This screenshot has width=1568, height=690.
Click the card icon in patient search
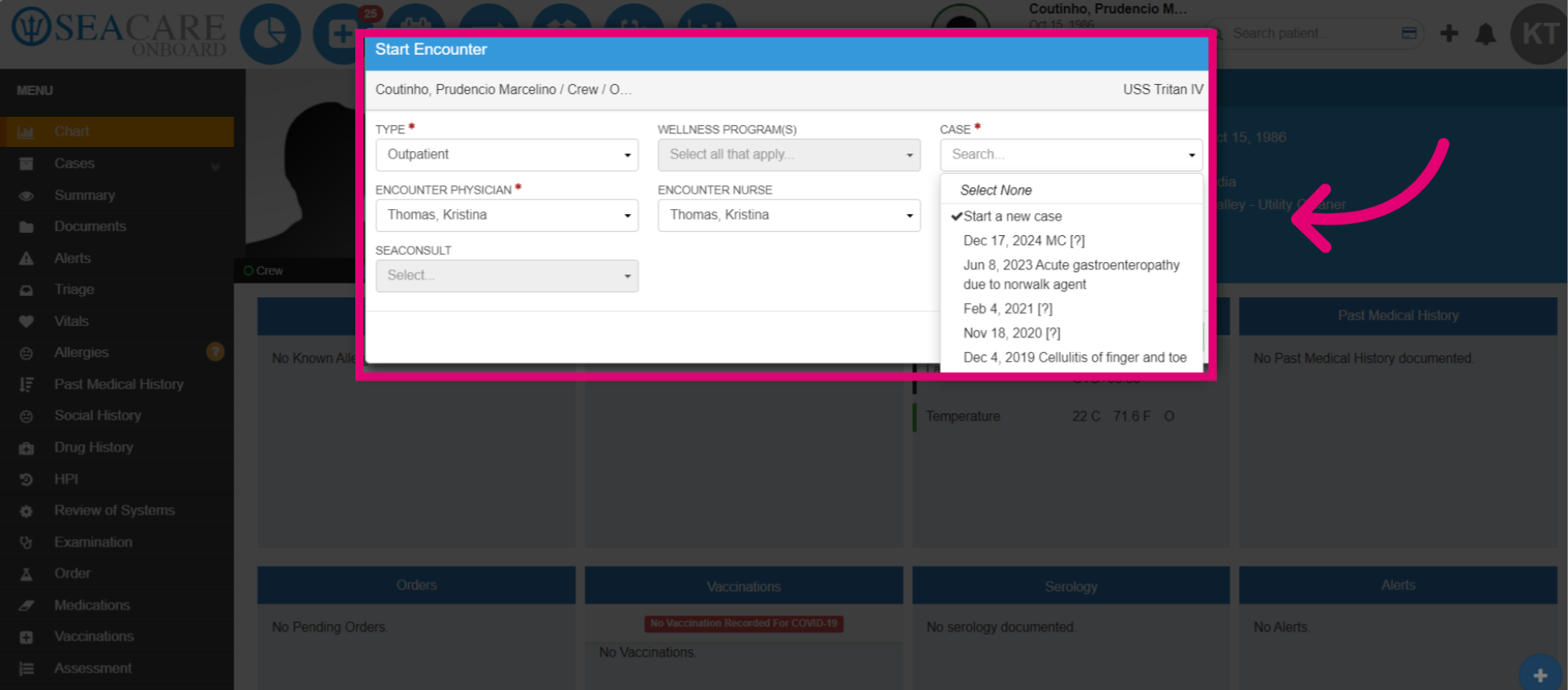(1409, 33)
